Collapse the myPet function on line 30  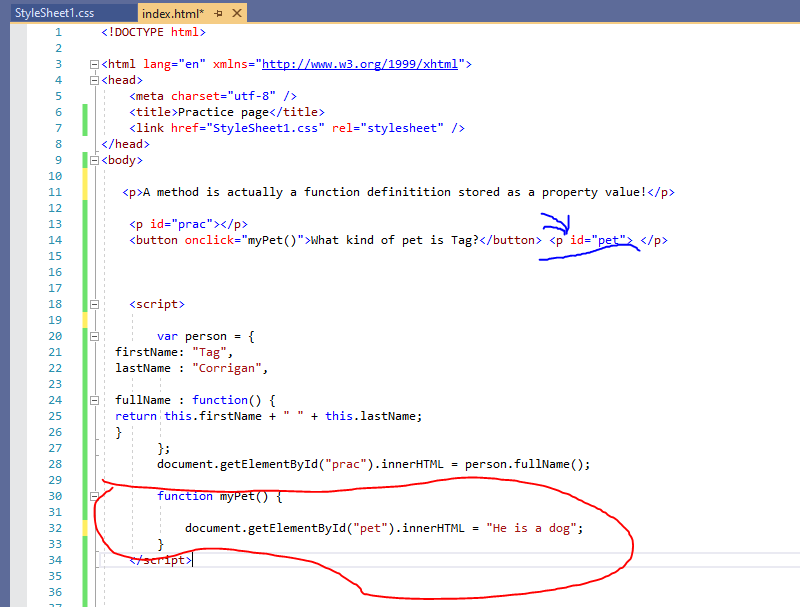click(x=94, y=496)
